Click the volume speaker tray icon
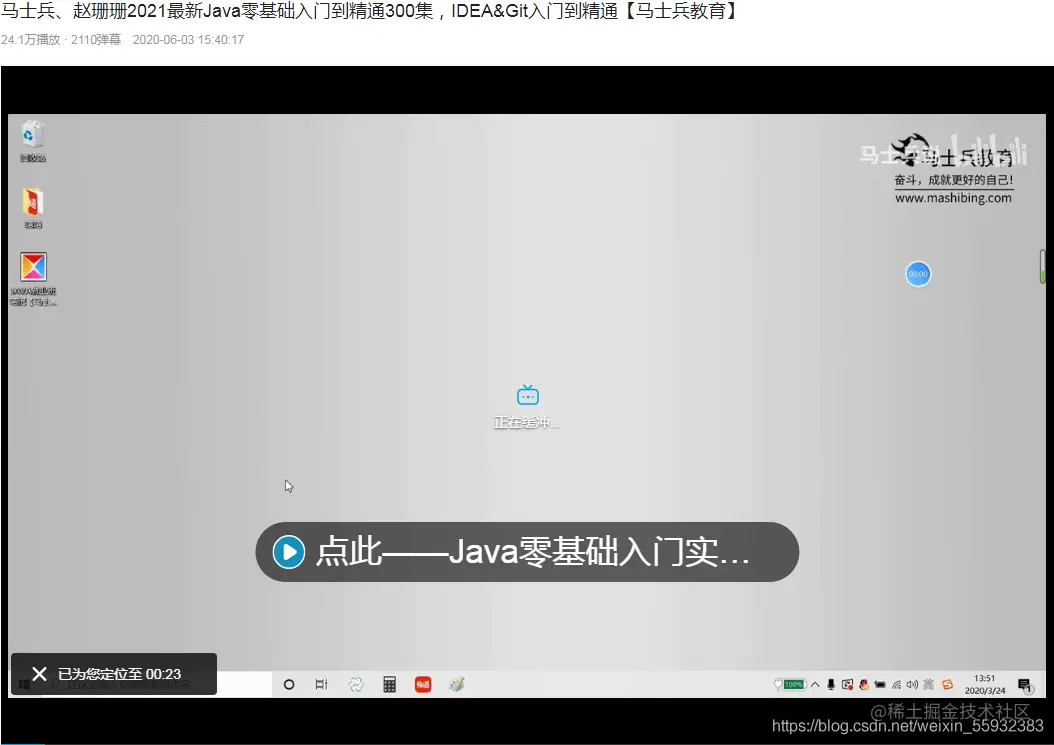Screen dimensions: 1054x745 [x=912, y=684]
